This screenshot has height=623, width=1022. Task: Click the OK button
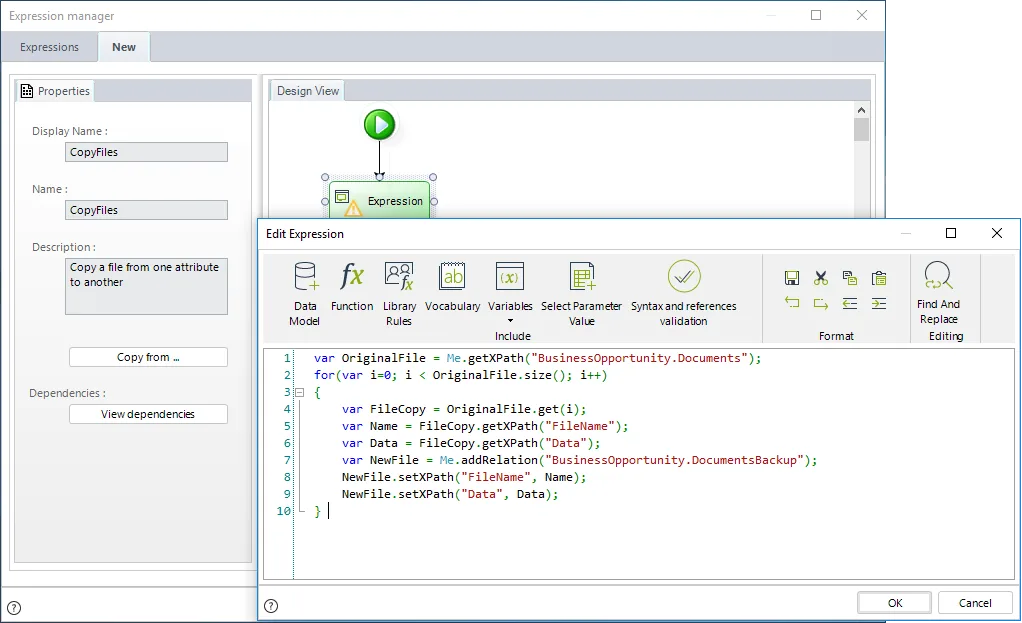pos(895,603)
